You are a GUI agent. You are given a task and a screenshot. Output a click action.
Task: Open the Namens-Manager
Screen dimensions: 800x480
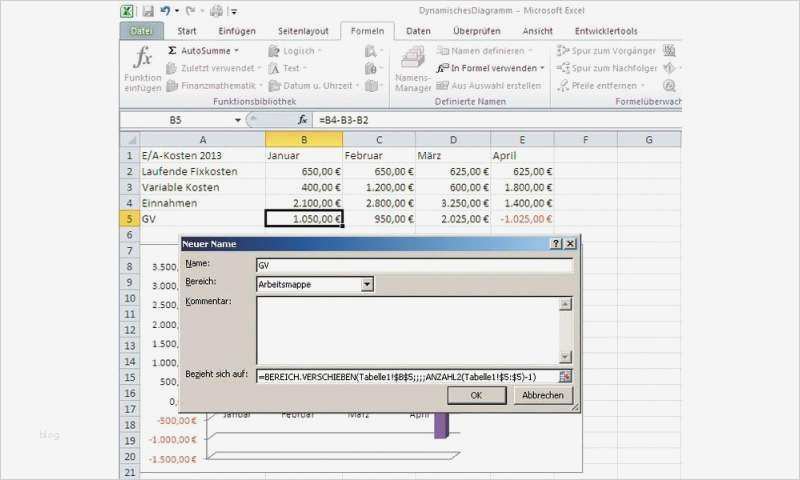coord(413,68)
